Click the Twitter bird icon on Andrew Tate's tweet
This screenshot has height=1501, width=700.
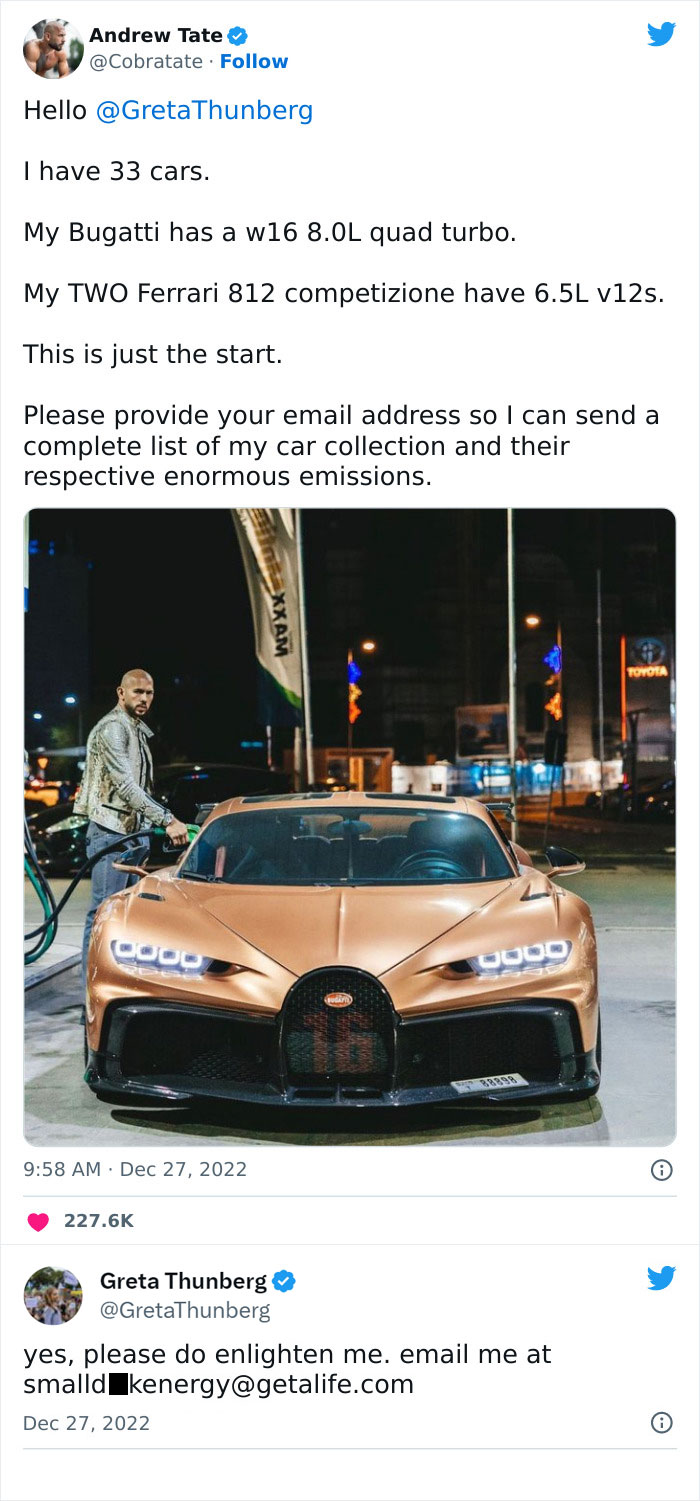click(x=661, y=35)
